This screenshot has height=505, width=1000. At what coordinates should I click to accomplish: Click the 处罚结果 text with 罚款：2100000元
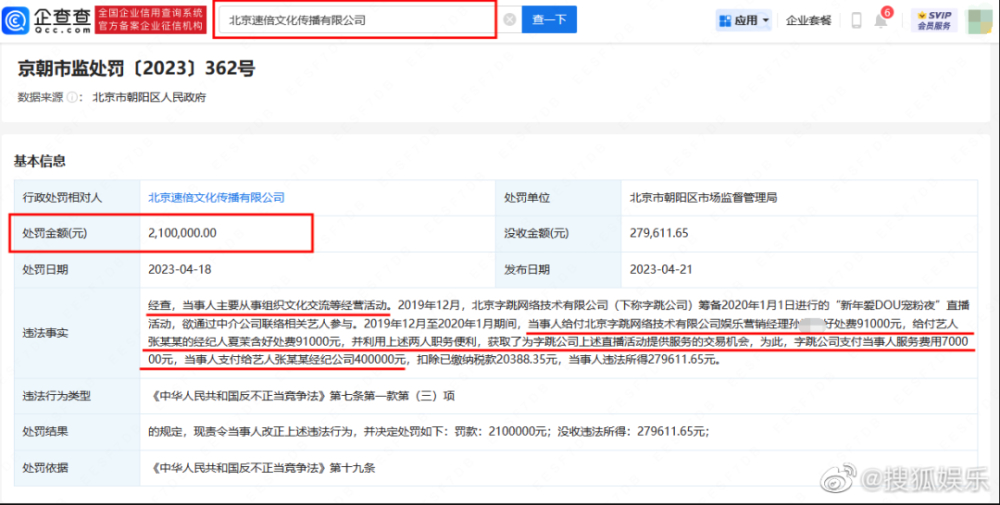coord(429,432)
